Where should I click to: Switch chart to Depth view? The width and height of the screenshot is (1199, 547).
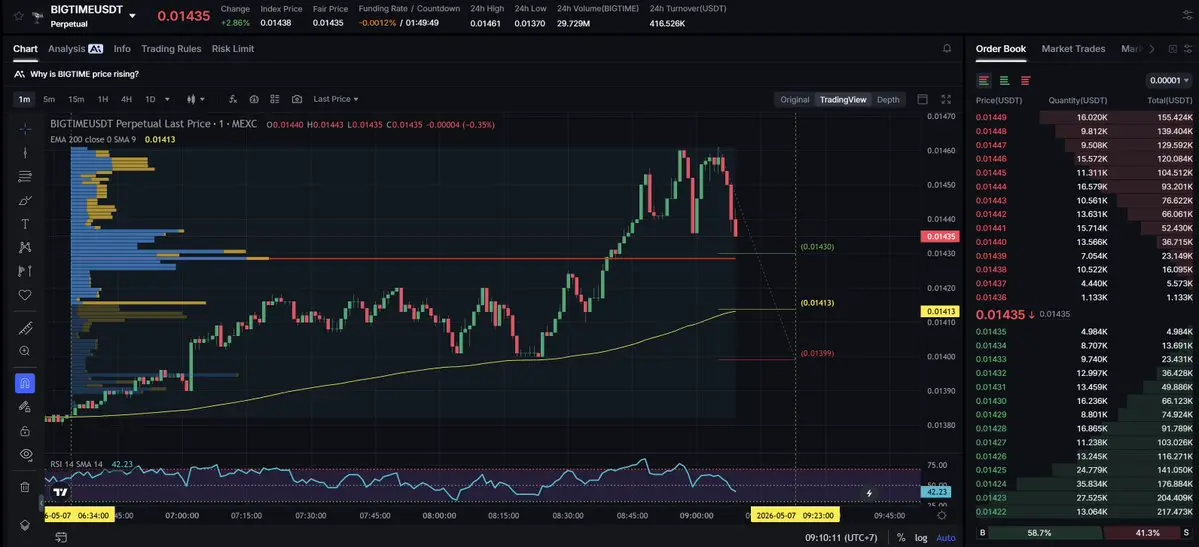pyautogui.click(x=888, y=99)
